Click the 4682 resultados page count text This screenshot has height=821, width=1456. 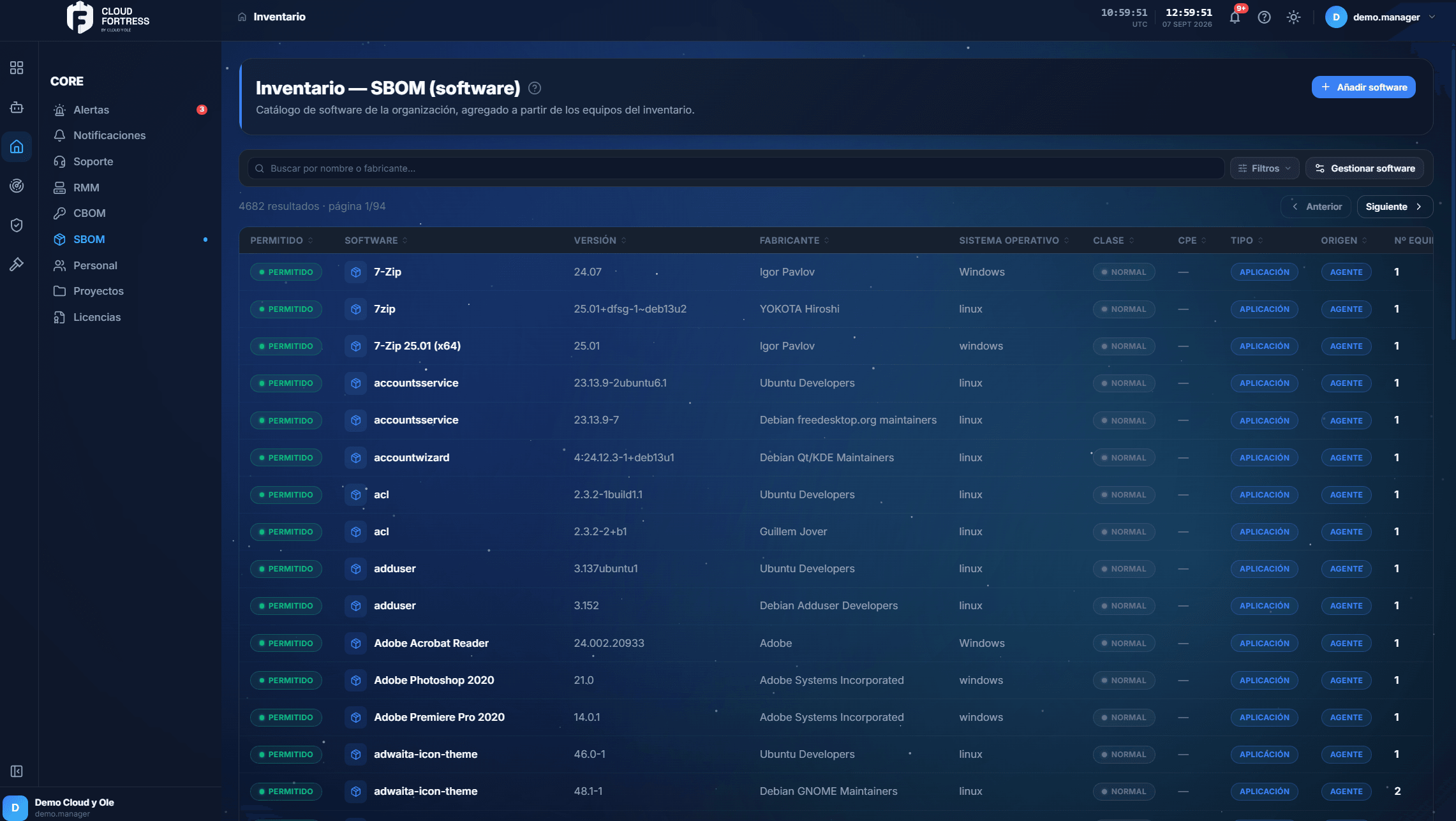(312, 206)
